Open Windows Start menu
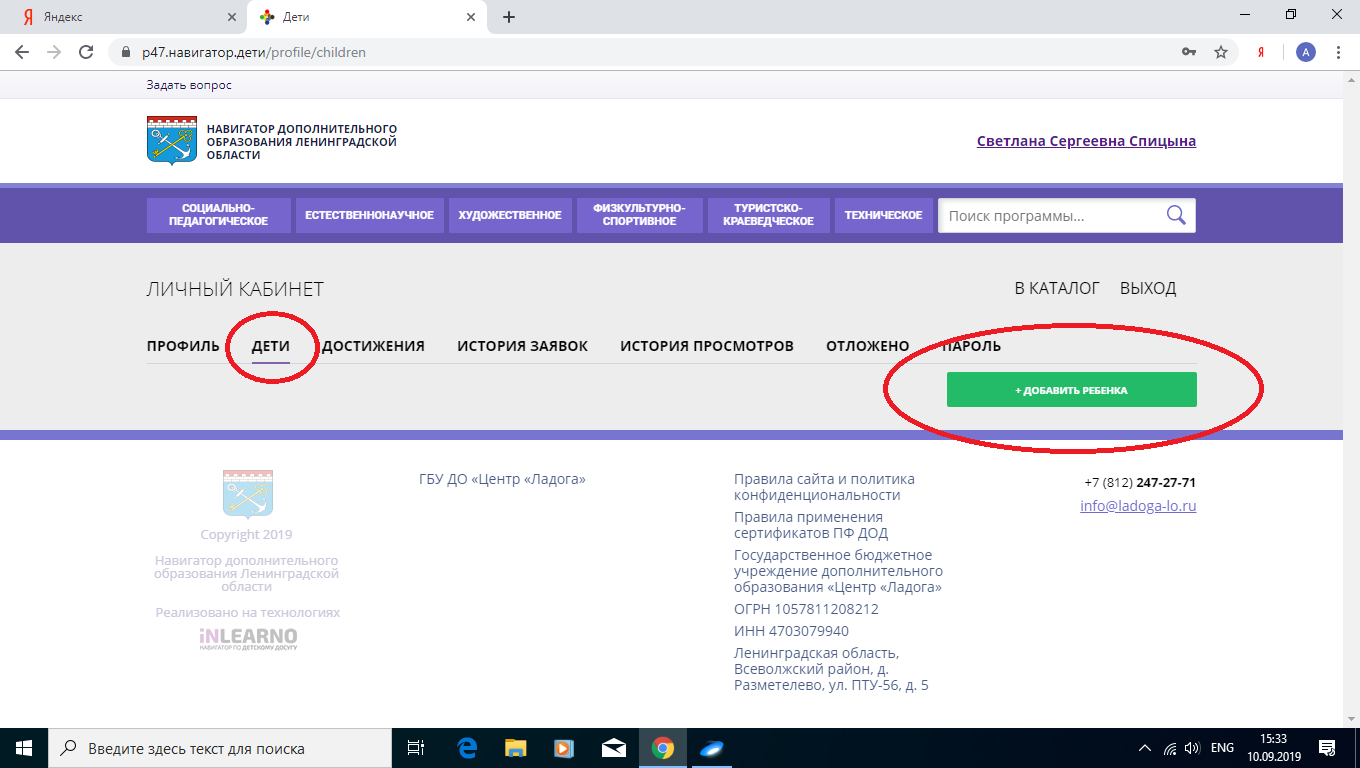 (23, 748)
